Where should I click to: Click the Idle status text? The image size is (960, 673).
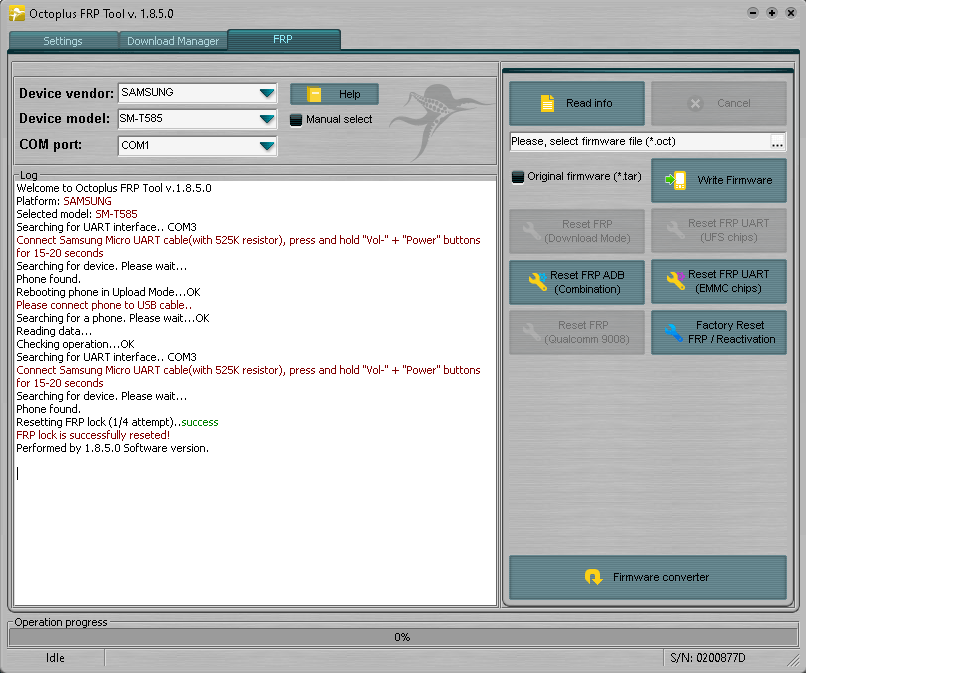point(55,658)
